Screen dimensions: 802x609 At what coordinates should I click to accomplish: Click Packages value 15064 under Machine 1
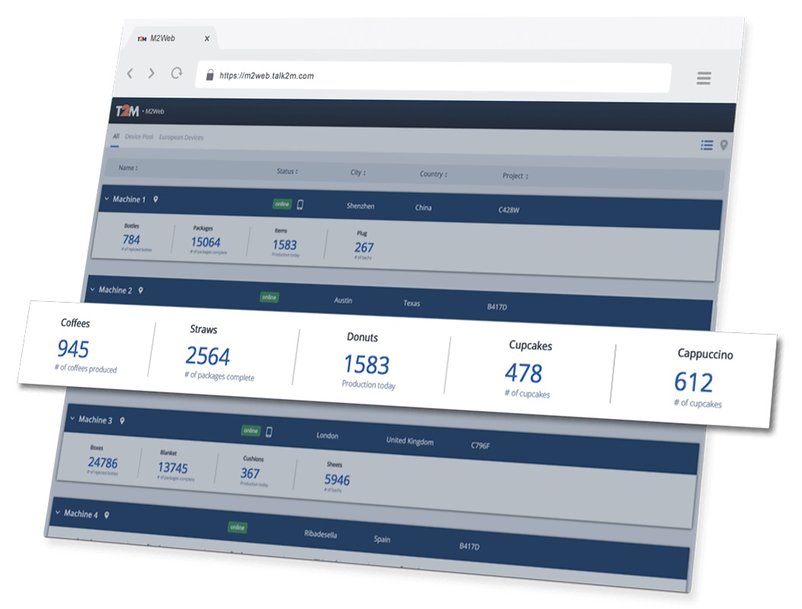tap(206, 242)
